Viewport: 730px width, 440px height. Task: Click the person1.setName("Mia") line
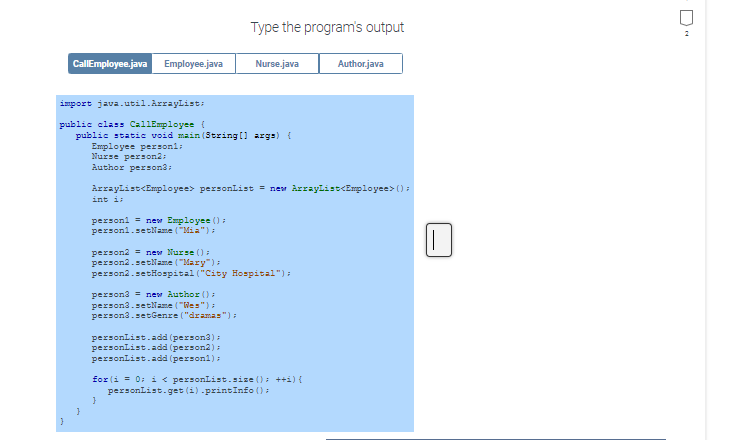coord(153,230)
